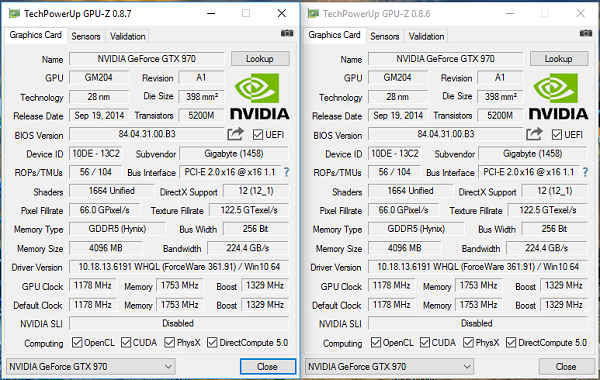This screenshot has height=380, width=600.
Task: Toggle DirectCompute 5.0 checkbox in GPU-Z 0.8.6
Action: [x=511, y=342]
